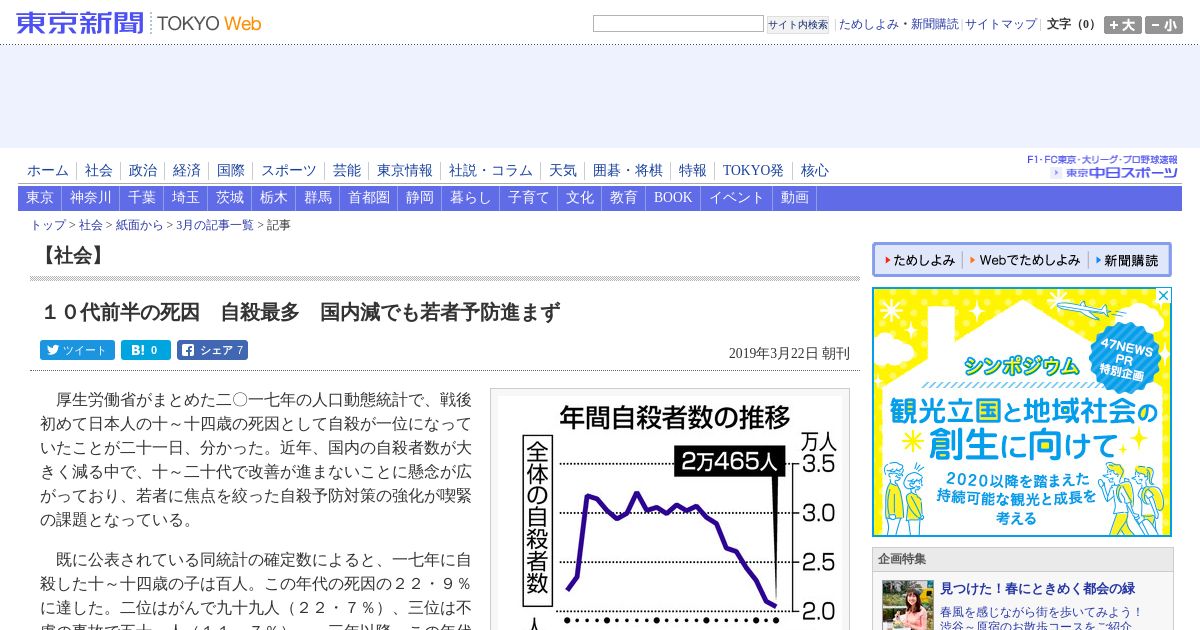Click the site search input field
The height and width of the screenshot is (630, 1200).
(x=678, y=24)
